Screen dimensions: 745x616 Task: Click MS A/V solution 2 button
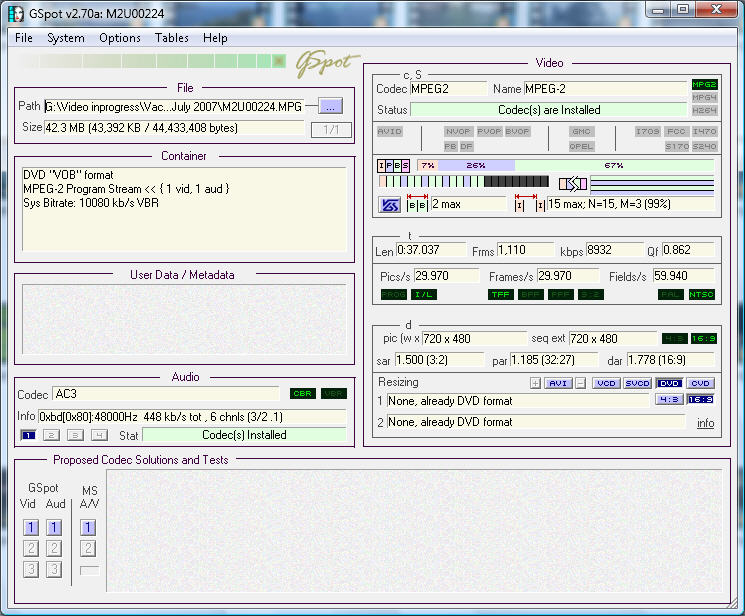pos(88,548)
